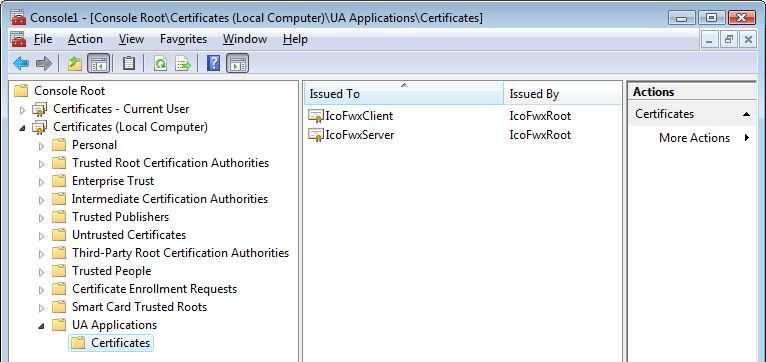Image resolution: width=766 pixels, height=362 pixels.
Task: Click the Refresh toolbar icon
Action: [160, 64]
